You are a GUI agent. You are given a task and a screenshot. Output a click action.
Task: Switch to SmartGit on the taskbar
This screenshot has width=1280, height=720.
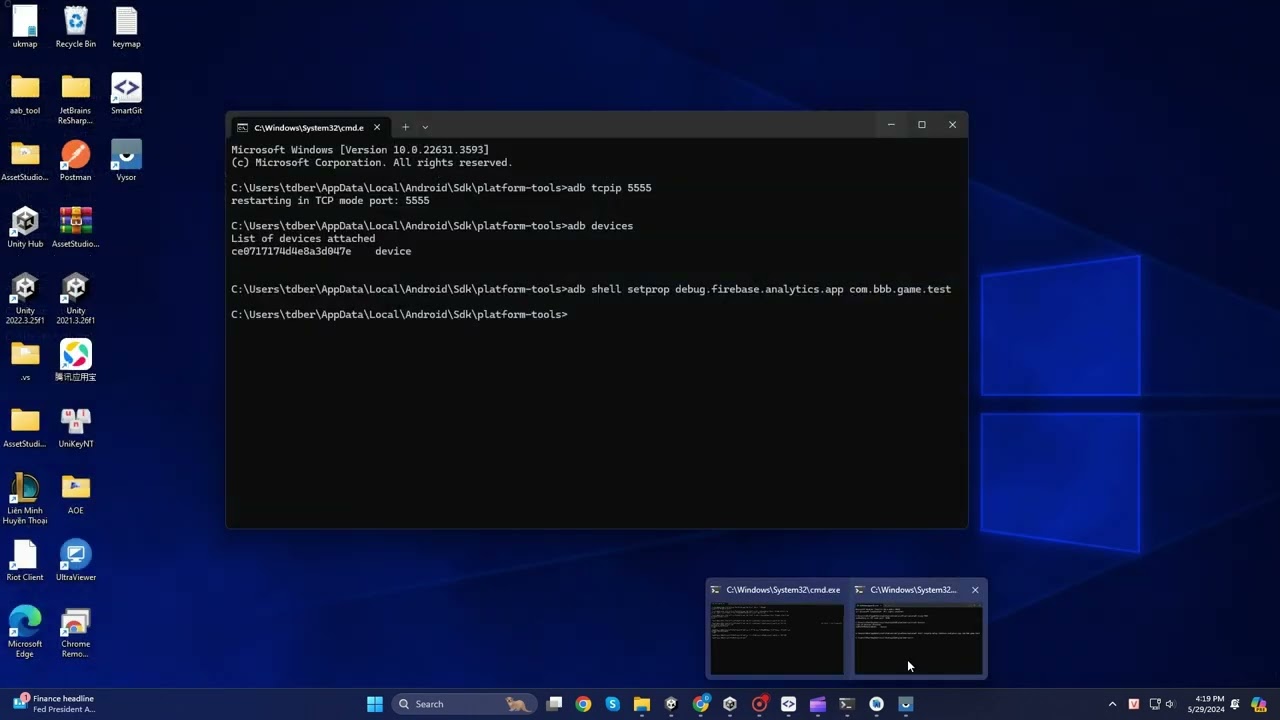point(788,704)
